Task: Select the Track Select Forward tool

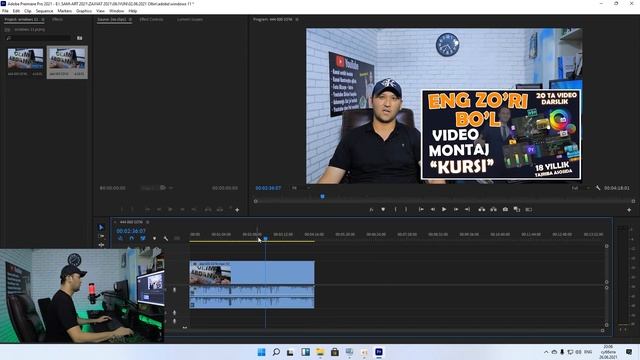Action: 101,236
